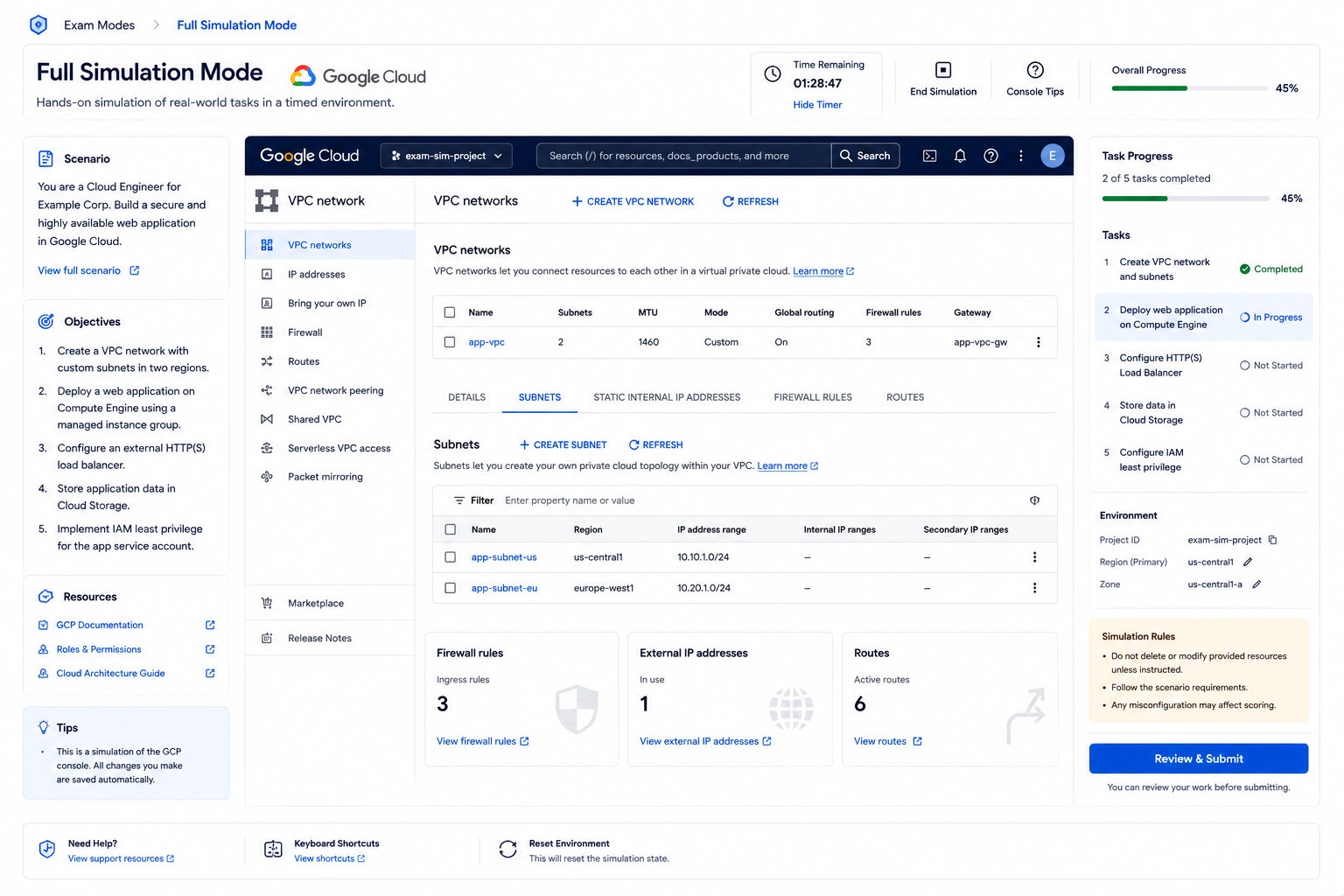The image size is (1344, 896).
Task: Open View full scenario link
Action: point(88,270)
